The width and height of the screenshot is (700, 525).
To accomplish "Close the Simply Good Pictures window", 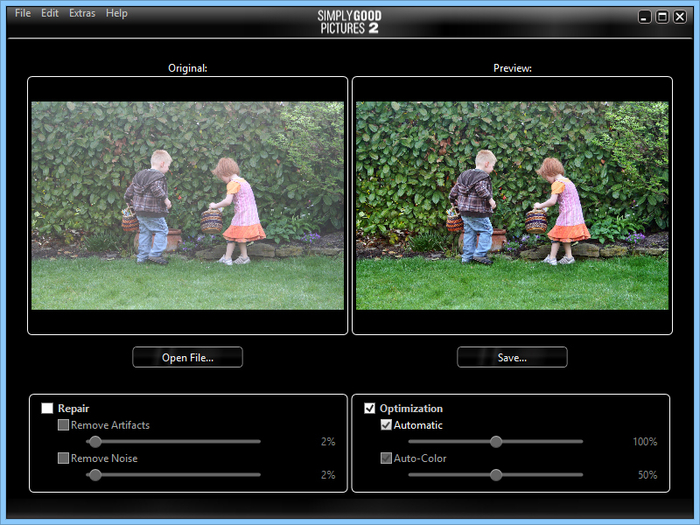I will [680, 17].
